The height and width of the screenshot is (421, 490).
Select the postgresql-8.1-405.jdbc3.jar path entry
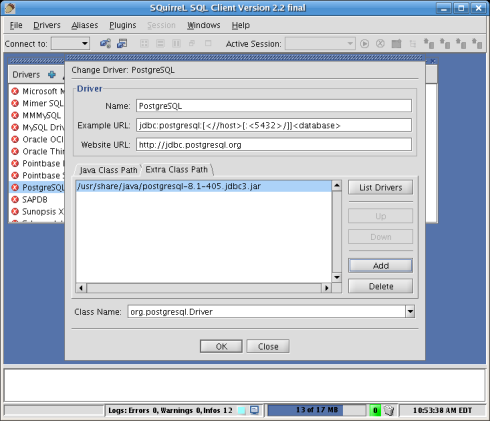pyautogui.click(x=204, y=186)
